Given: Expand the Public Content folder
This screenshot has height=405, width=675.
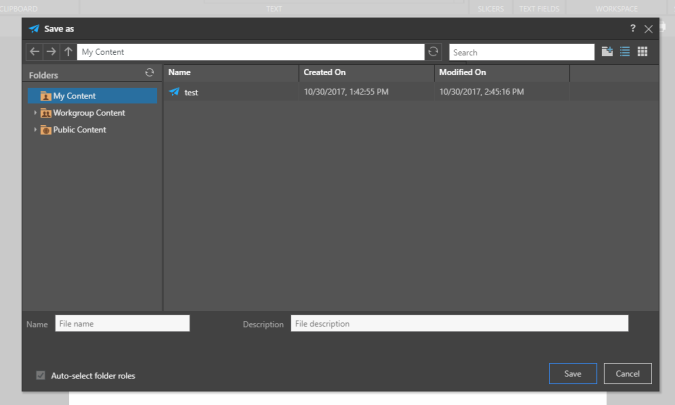Looking at the screenshot, I should [35, 130].
